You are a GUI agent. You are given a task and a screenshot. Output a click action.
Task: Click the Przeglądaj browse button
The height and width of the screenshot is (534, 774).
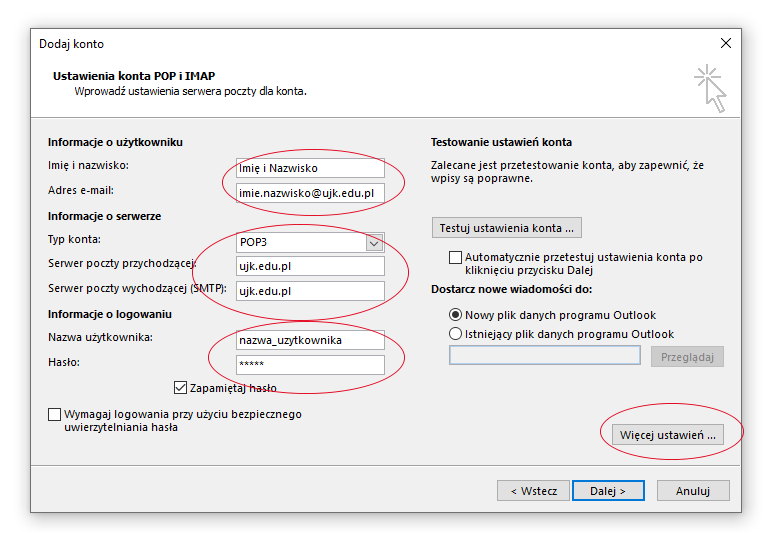pos(686,356)
